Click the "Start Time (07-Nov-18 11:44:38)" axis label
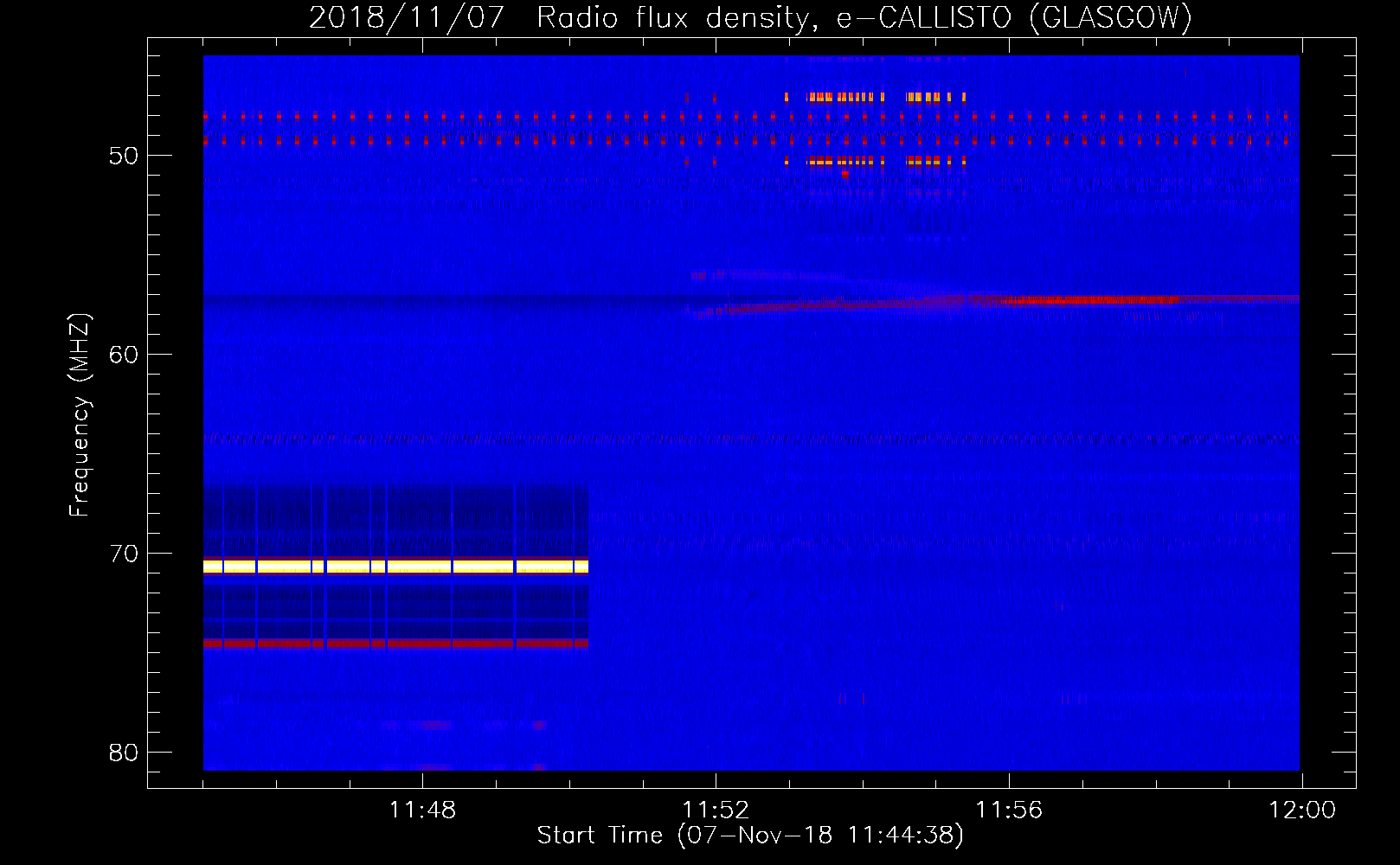1400x865 pixels. point(750,836)
